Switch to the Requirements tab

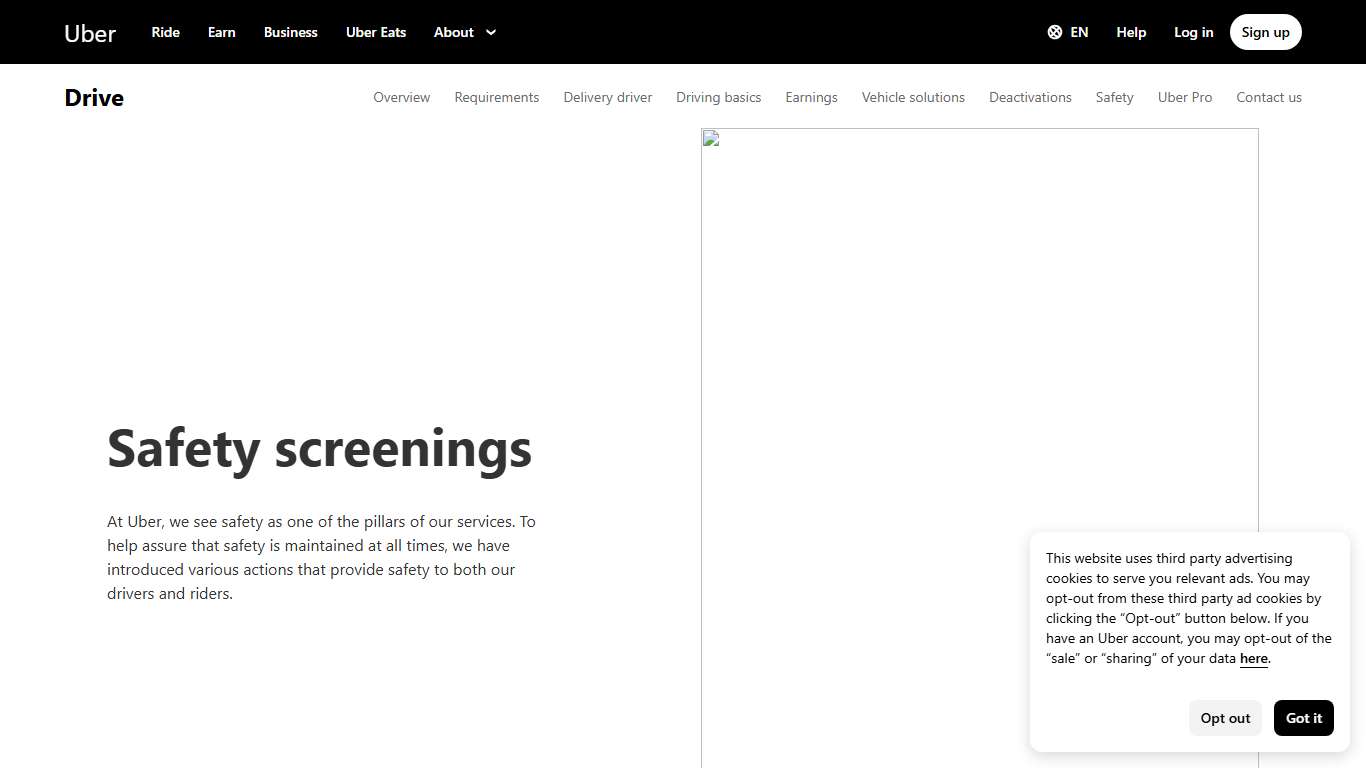[x=496, y=97]
